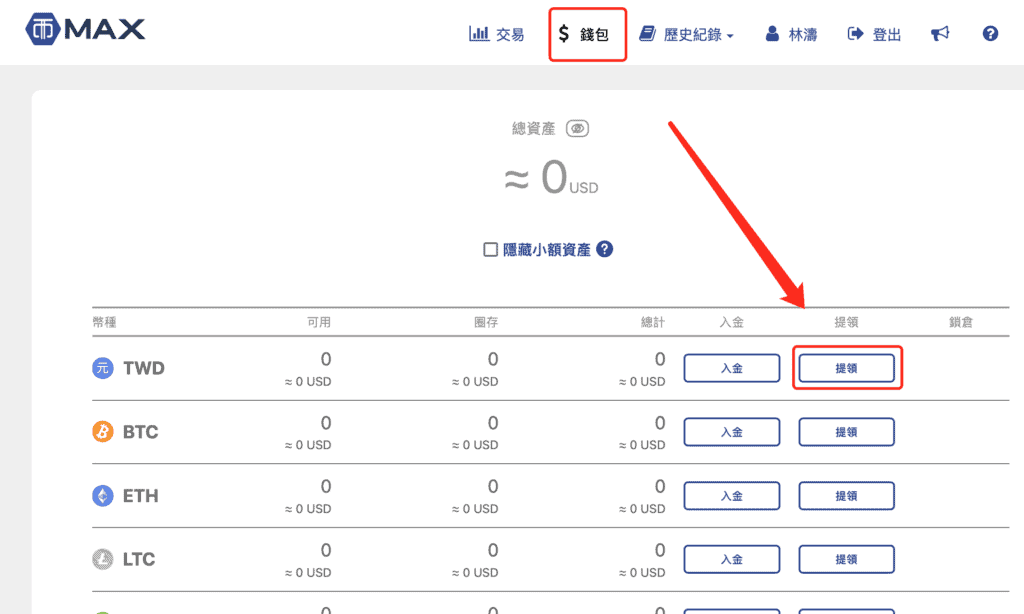The image size is (1024, 614).
Task: Click the BTC currency name
Action: (x=140, y=432)
